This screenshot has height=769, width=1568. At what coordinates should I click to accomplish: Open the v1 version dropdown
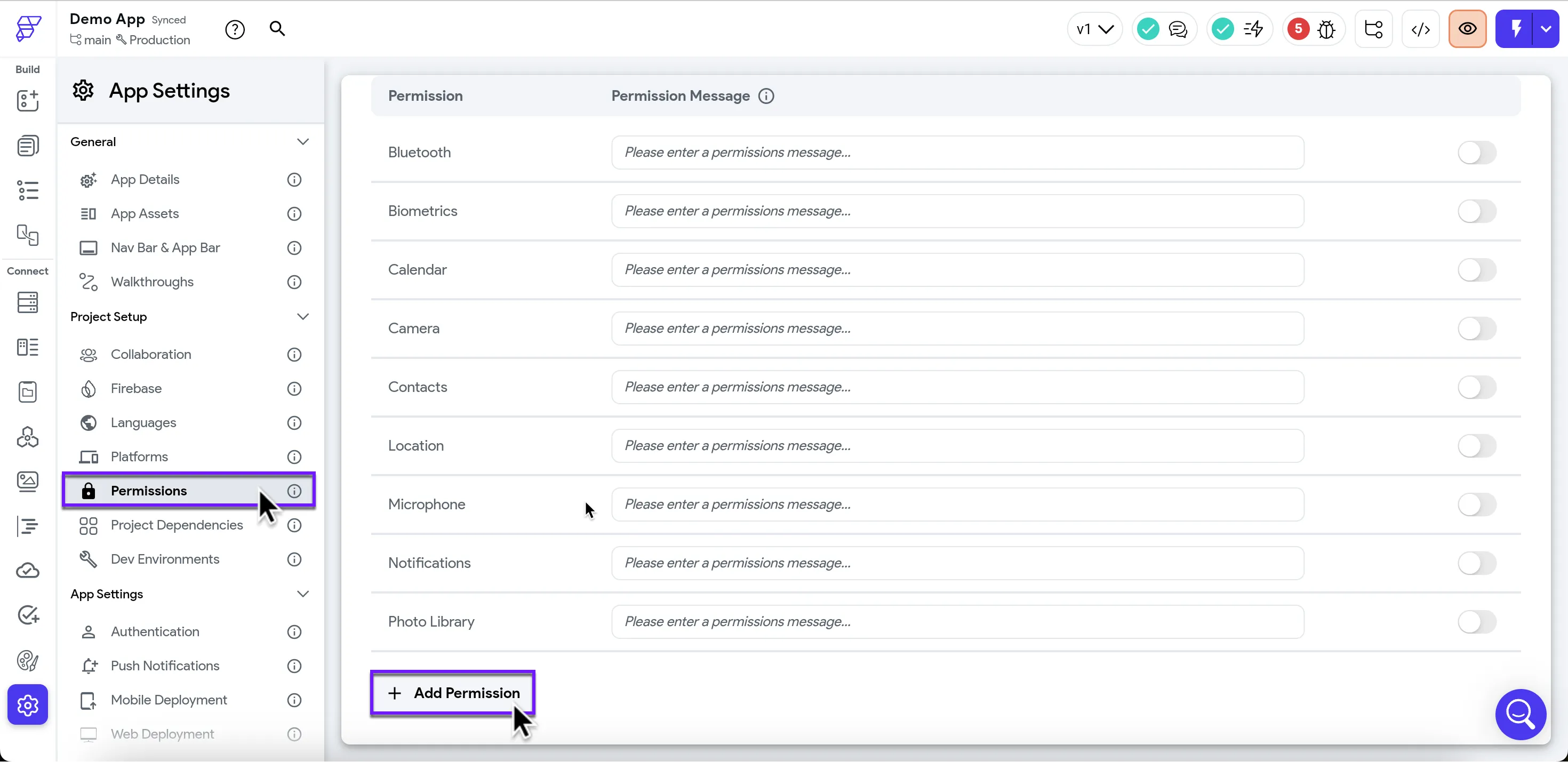[1094, 29]
